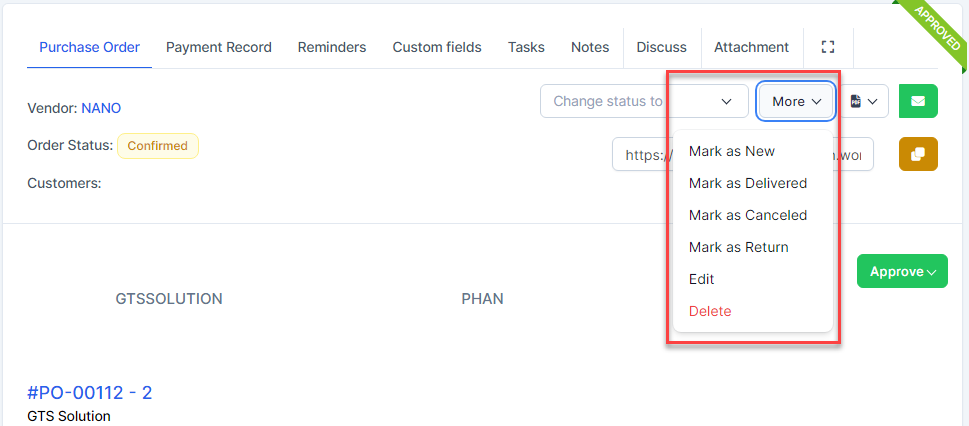Image resolution: width=969 pixels, height=426 pixels.
Task: Select Mark as Canceled menu option
Action: coord(747,215)
